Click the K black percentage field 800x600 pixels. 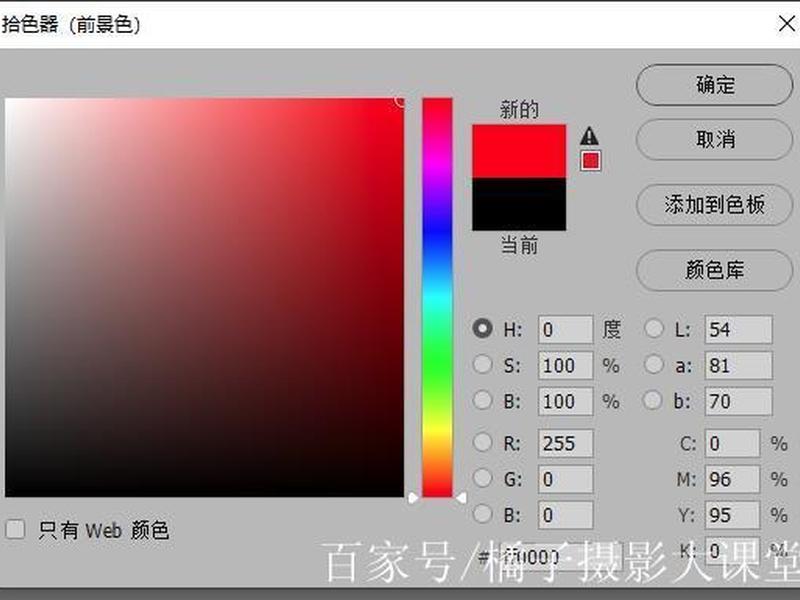tap(732, 551)
